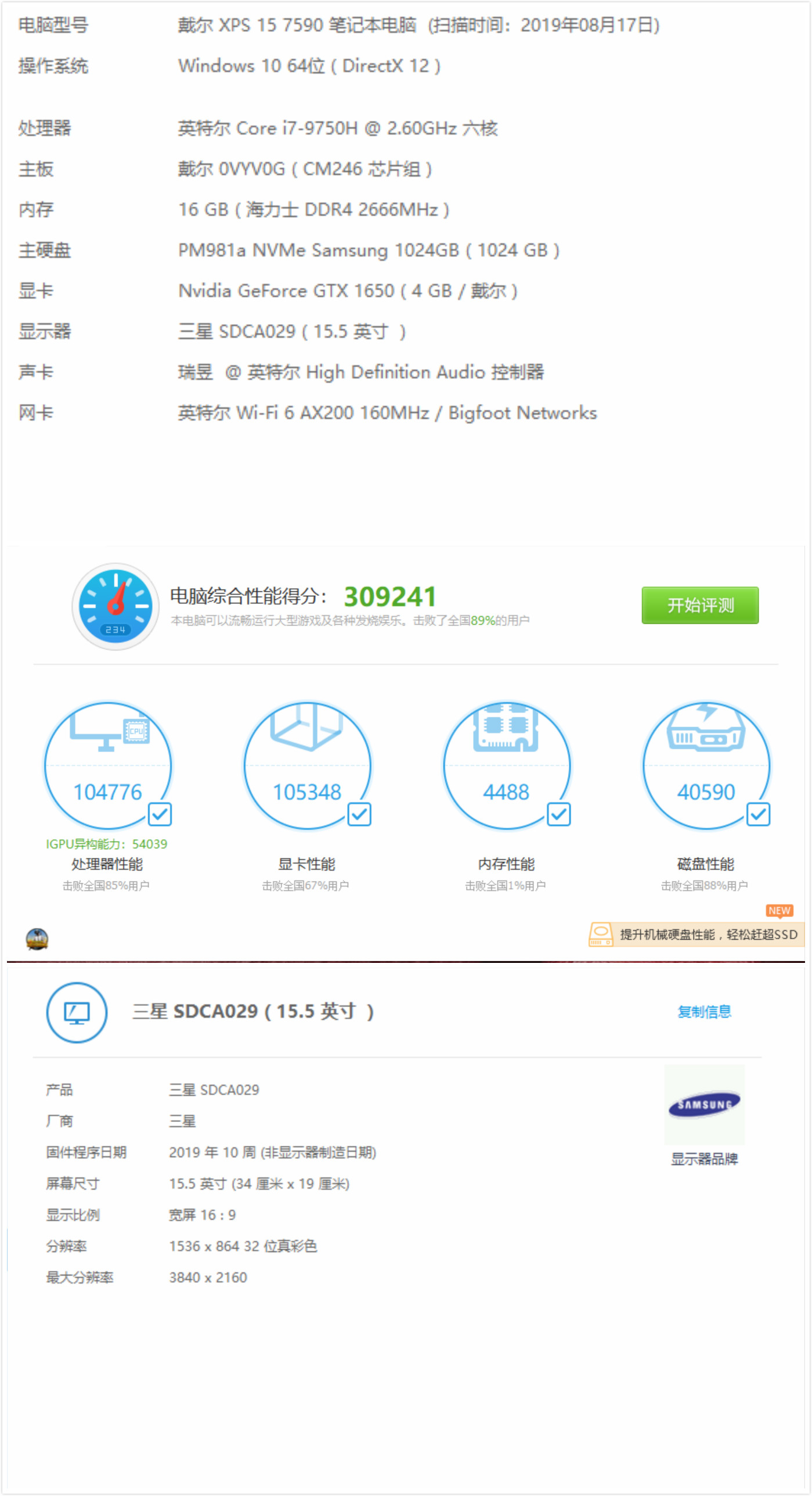This screenshot has width=812, height=1496.
Task: Click the 主硬盘 label
Action: pyautogui.click(x=45, y=250)
